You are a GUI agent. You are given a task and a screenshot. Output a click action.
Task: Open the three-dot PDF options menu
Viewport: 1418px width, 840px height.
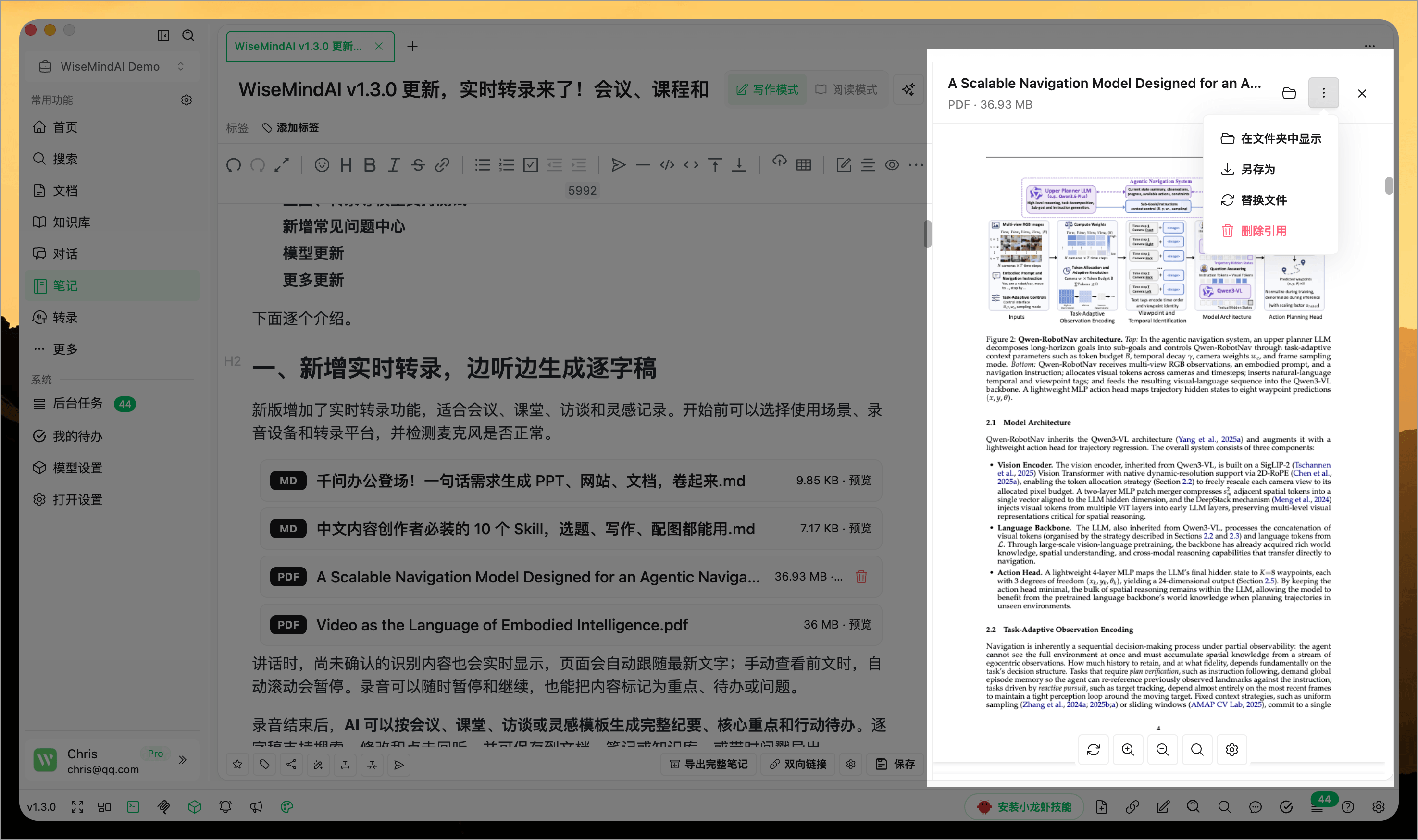(x=1323, y=93)
